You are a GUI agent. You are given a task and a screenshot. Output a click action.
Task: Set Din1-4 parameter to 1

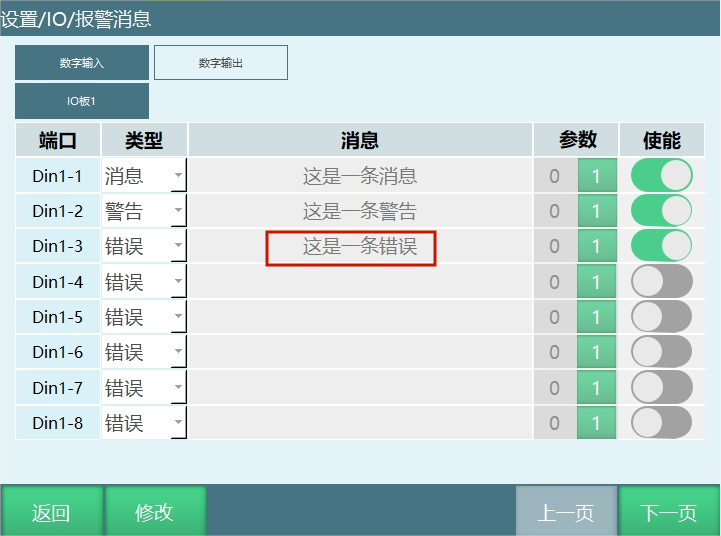(x=597, y=281)
